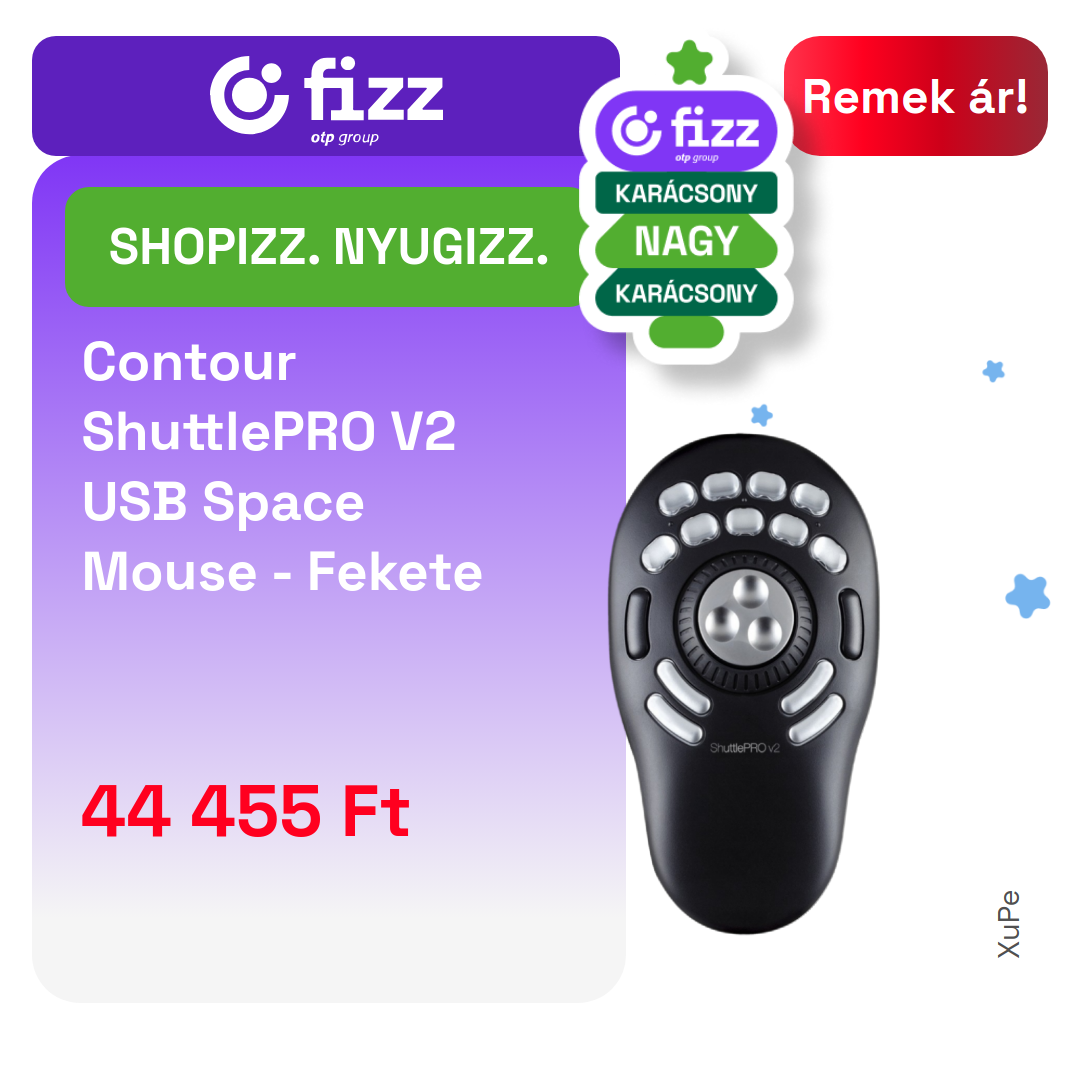Click the green star atop Christmas tree badge

click(x=689, y=63)
